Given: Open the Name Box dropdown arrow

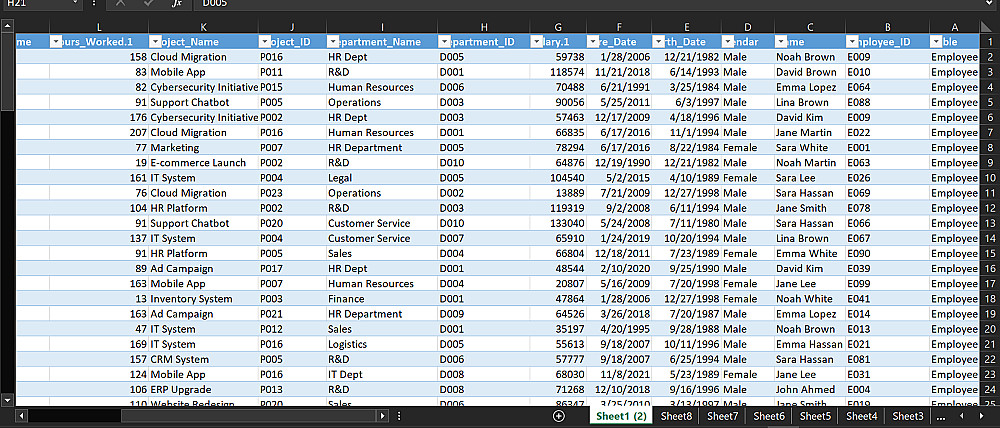Looking at the screenshot, I should [x=75, y=3].
